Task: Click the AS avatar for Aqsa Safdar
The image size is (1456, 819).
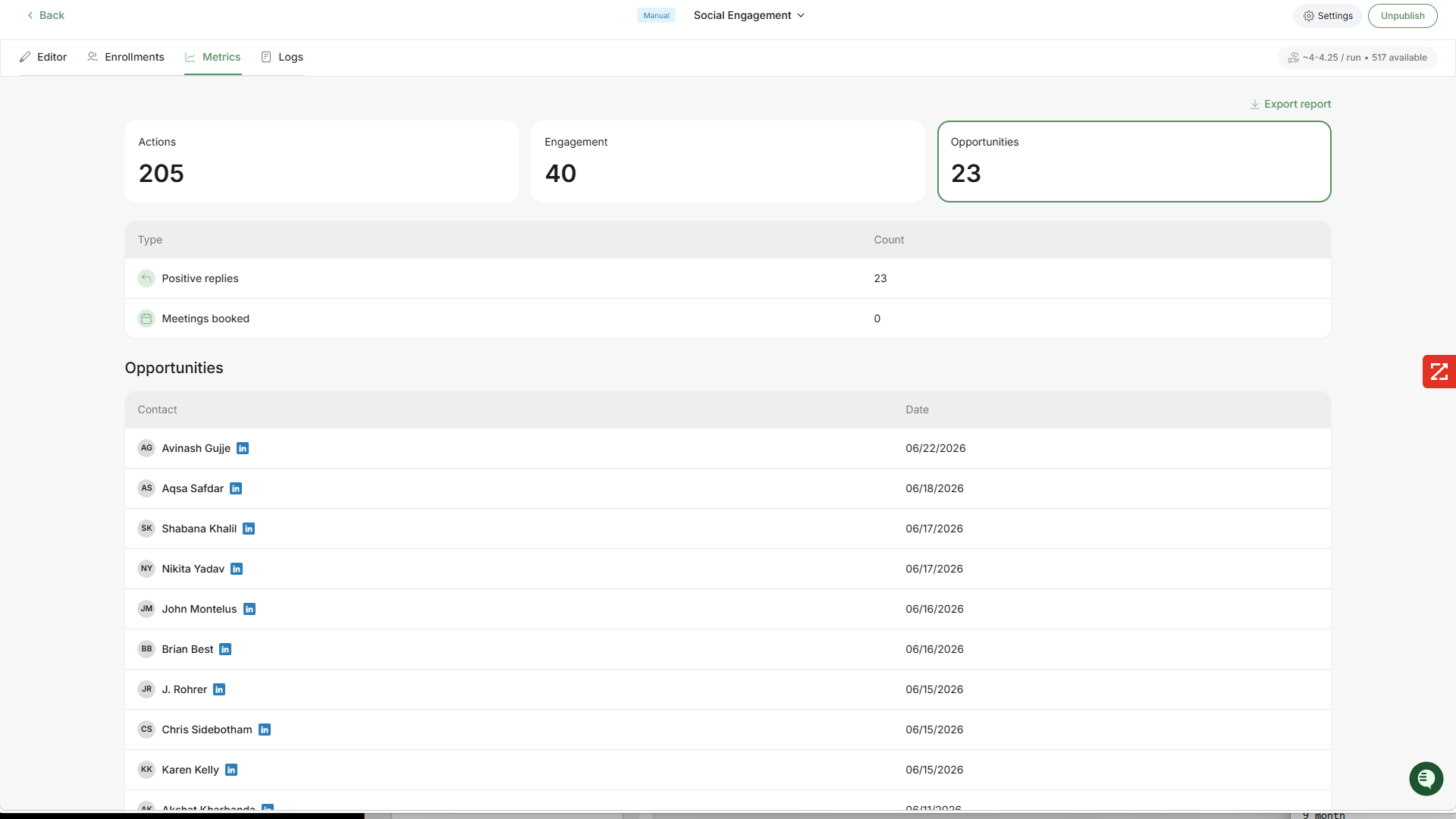Action: tap(146, 488)
